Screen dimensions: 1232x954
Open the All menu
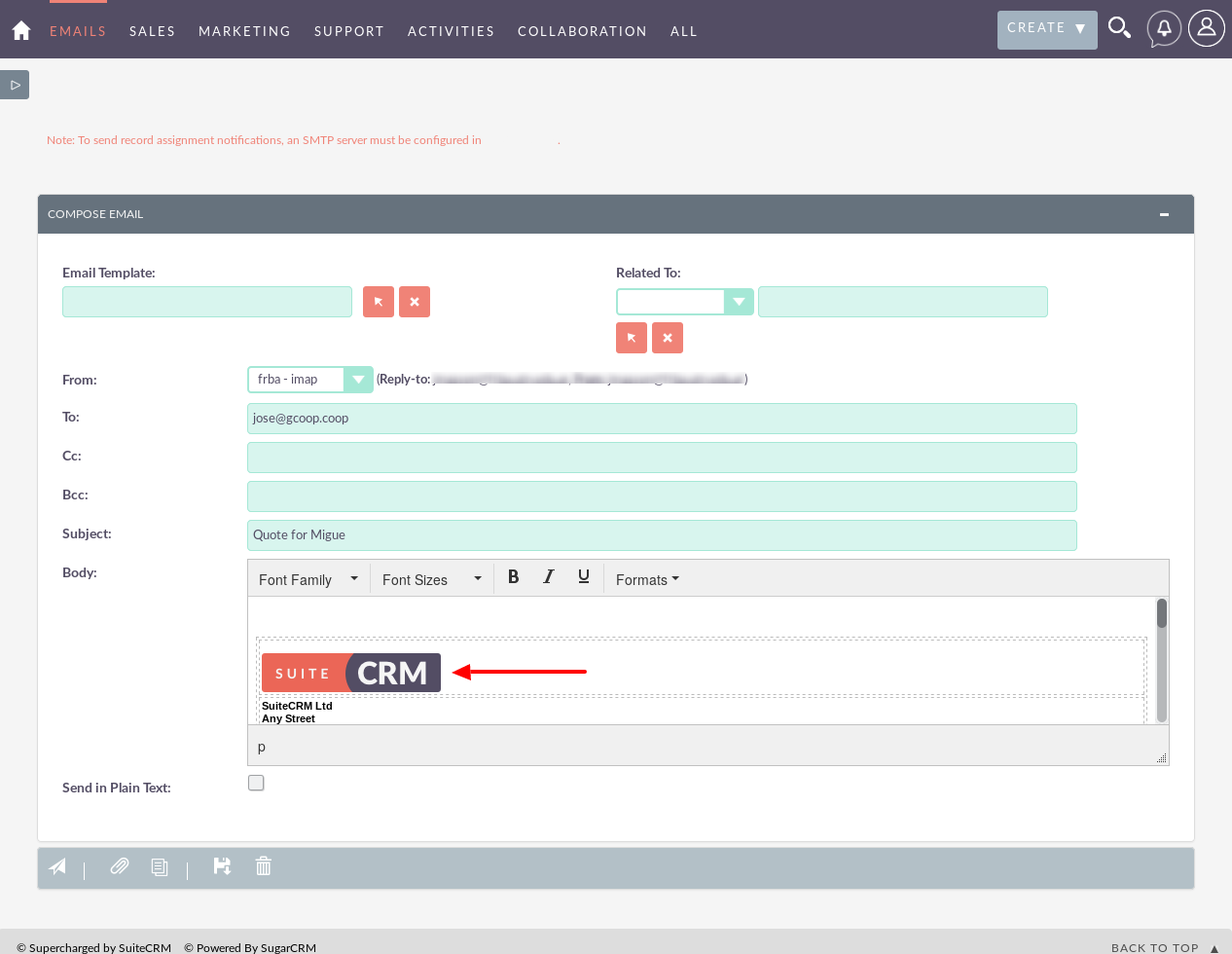[684, 31]
